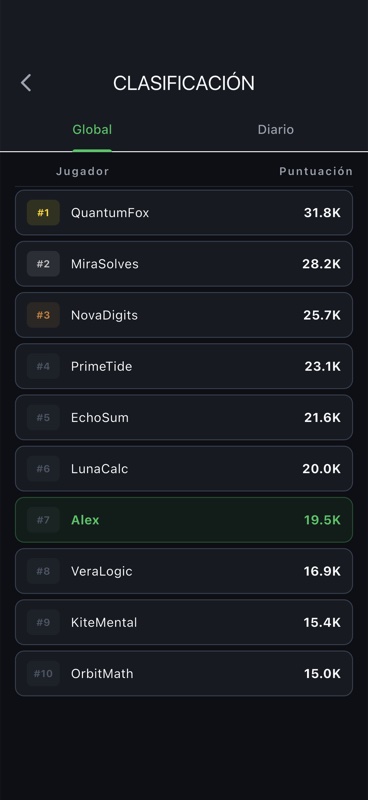Screen dimensions: 368x800
Task: Click the silver #2 rank badge
Action: [43, 264]
